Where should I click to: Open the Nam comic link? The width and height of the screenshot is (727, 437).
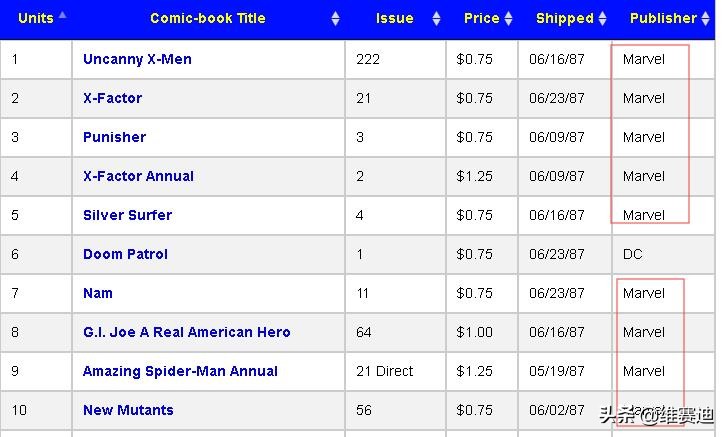coord(98,293)
